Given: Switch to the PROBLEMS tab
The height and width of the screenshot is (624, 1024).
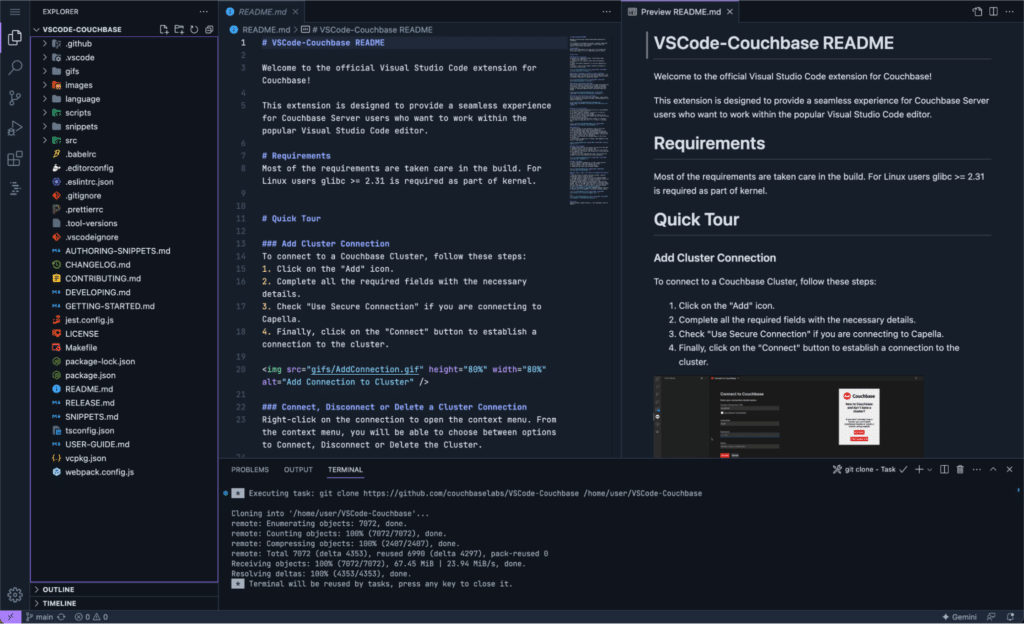Looking at the screenshot, I should pyautogui.click(x=250, y=469).
